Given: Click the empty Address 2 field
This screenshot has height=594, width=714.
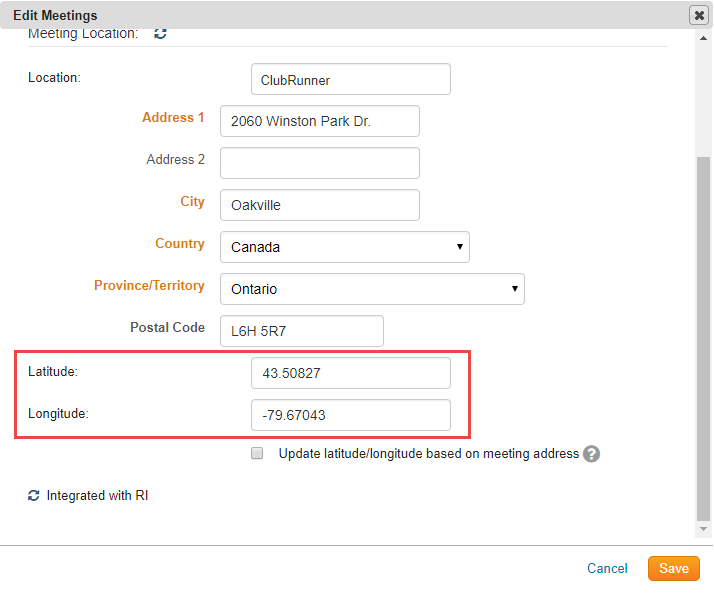Looking at the screenshot, I should (x=319, y=163).
